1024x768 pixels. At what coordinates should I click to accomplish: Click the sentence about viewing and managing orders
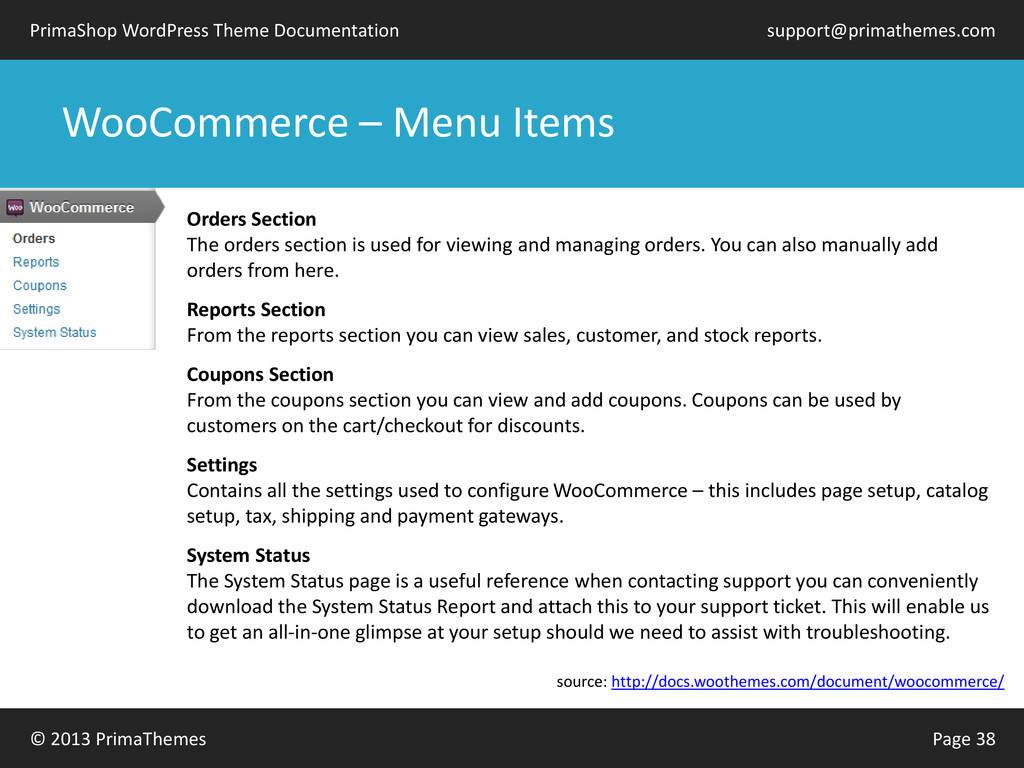pos(562,257)
